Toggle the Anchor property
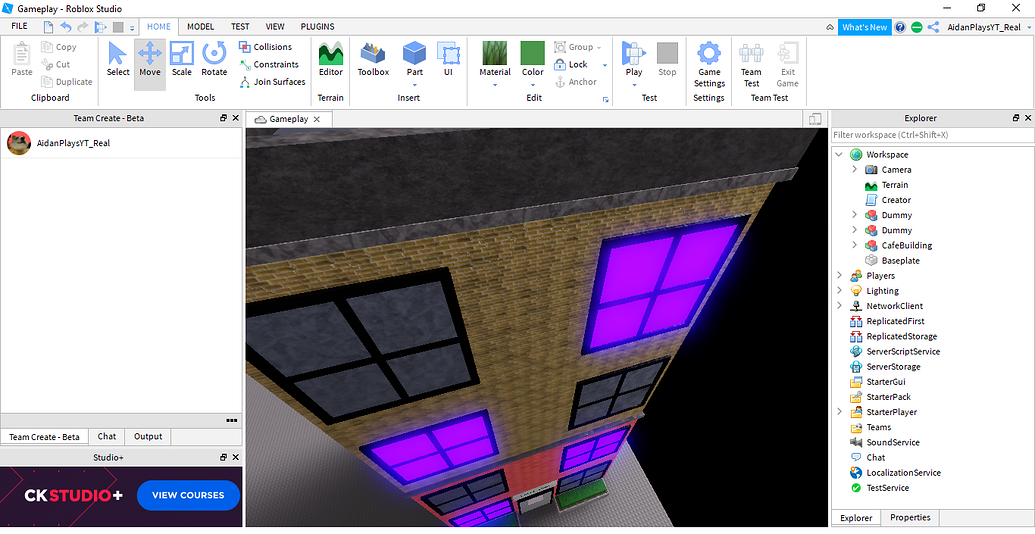 point(576,82)
